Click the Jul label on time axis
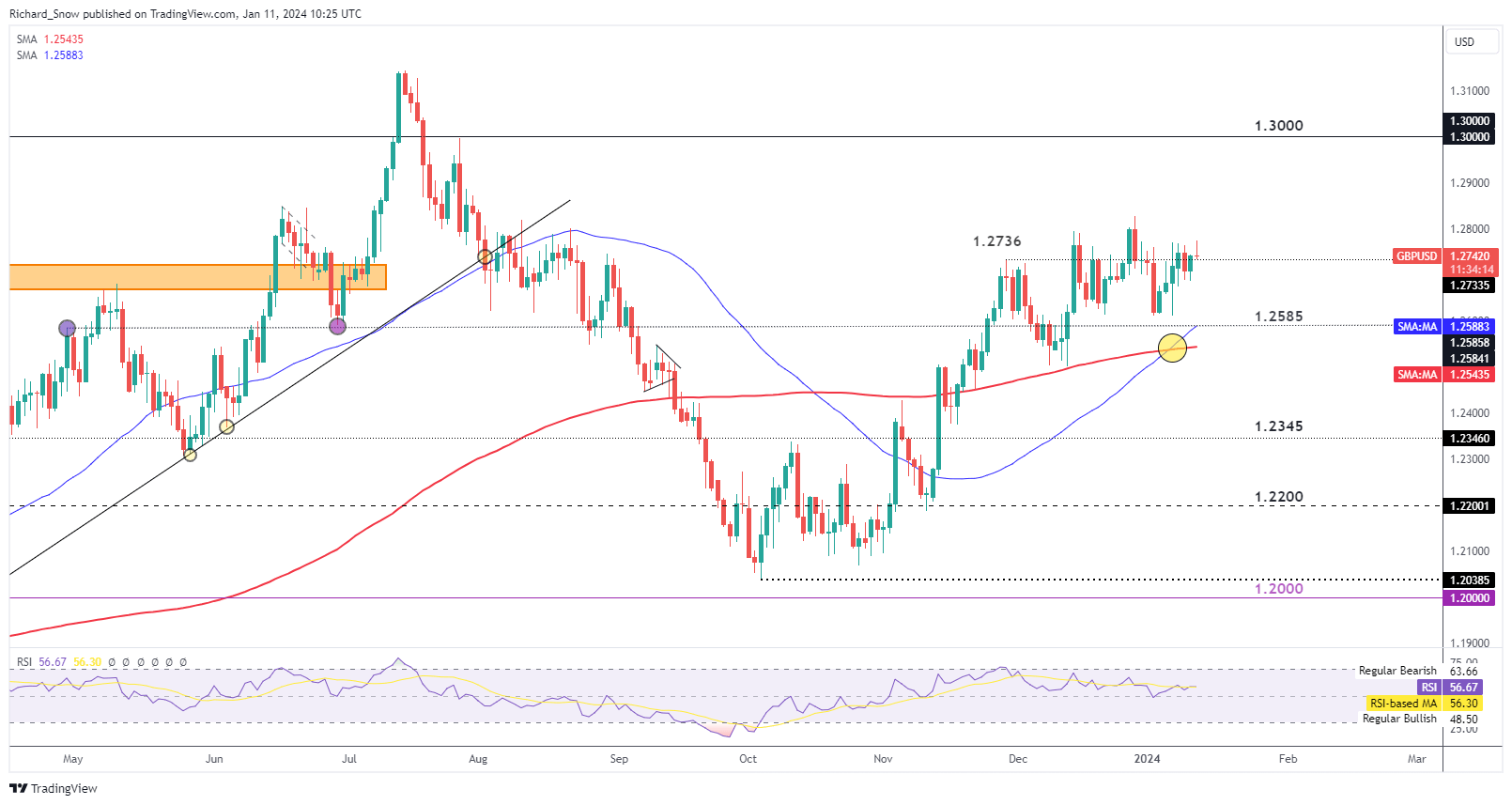Image resolution: width=1512 pixels, height=805 pixels. click(x=349, y=759)
